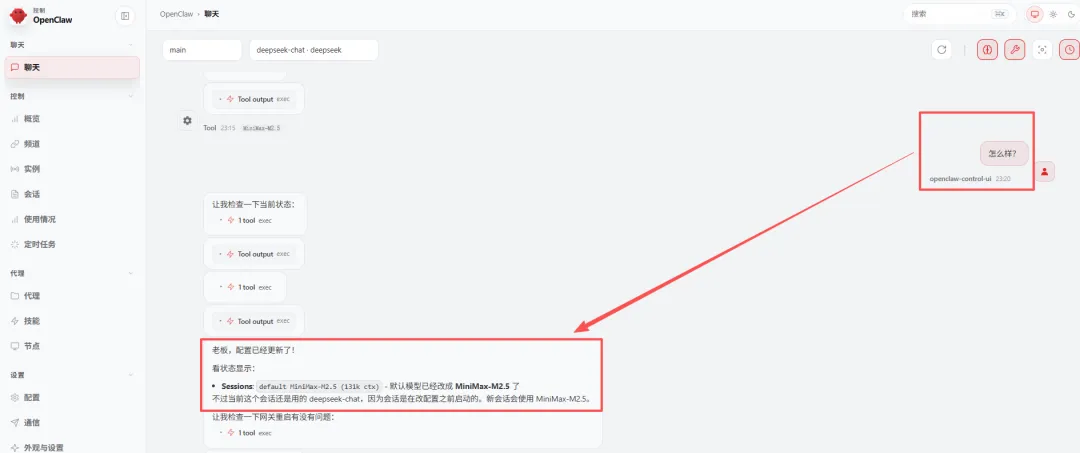Collapse the 聊天 sidebar section chevron
The height and width of the screenshot is (453, 1080).
[x=131, y=45]
